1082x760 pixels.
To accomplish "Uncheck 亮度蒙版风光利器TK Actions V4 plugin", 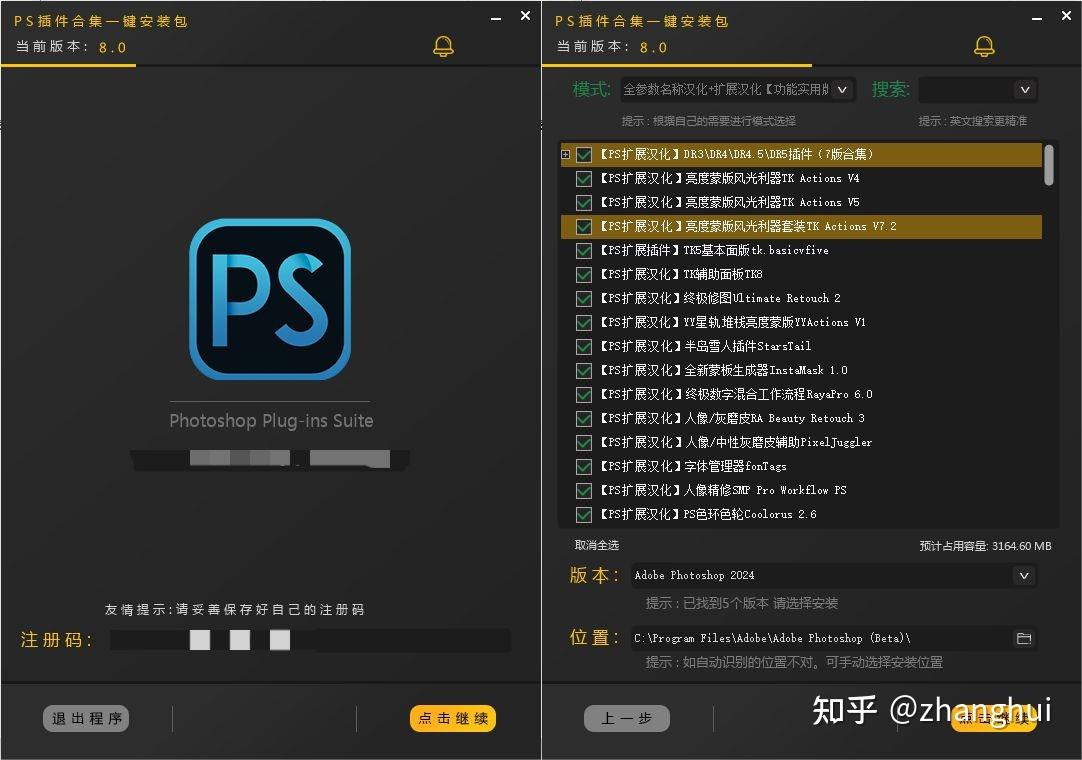I will 583,178.
